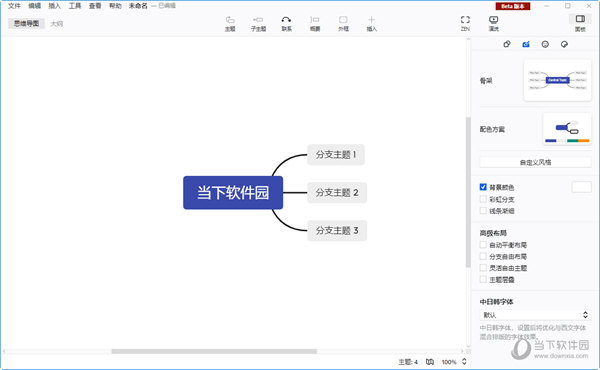Enable 灵活自由主题 checkbox
The height and width of the screenshot is (370, 600).
pyautogui.click(x=483, y=267)
